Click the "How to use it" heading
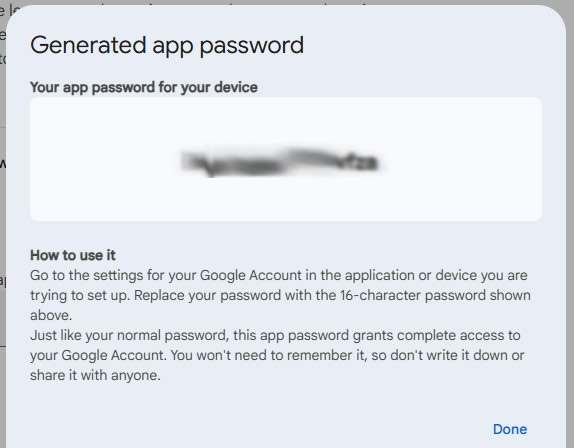The height and width of the screenshot is (448, 574). [73, 255]
